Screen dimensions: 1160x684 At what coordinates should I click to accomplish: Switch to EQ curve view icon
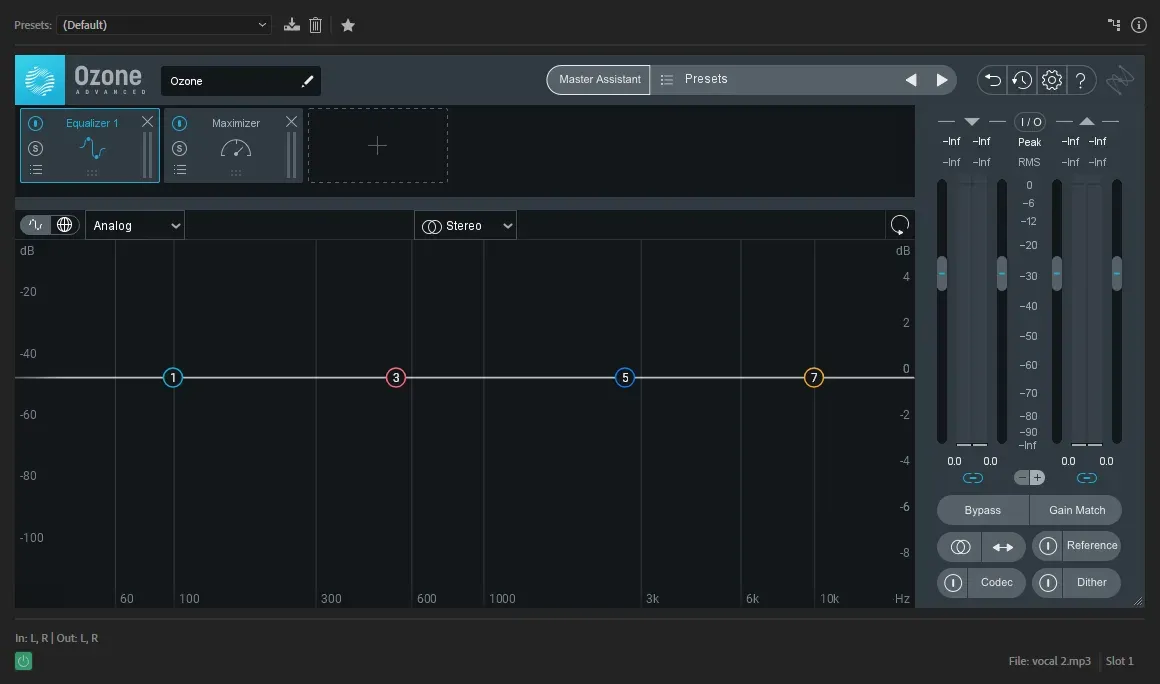tap(36, 225)
